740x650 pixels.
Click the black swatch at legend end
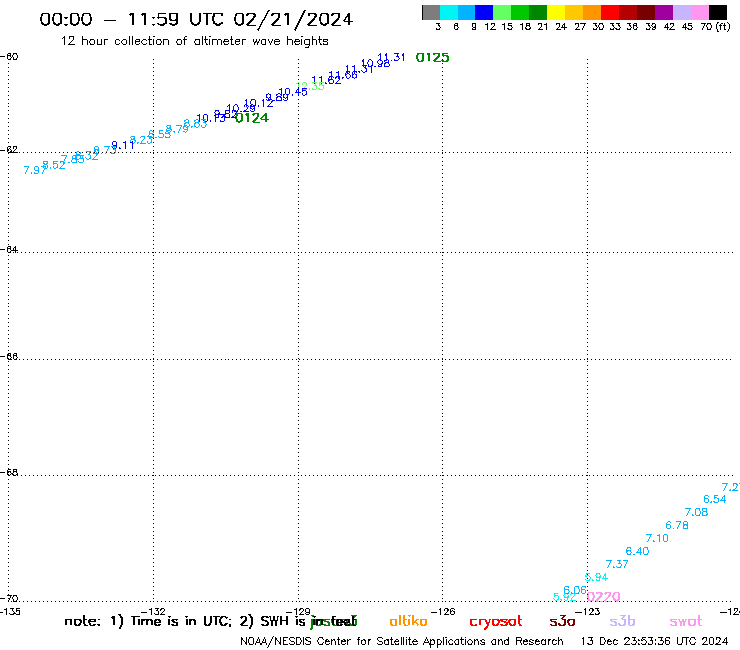pyautogui.click(x=718, y=12)
